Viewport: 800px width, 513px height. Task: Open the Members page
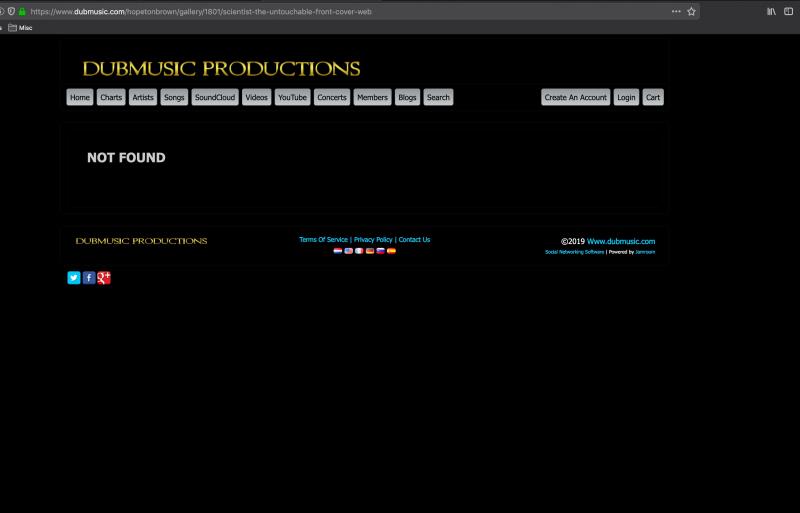click(x=372, y=97)
